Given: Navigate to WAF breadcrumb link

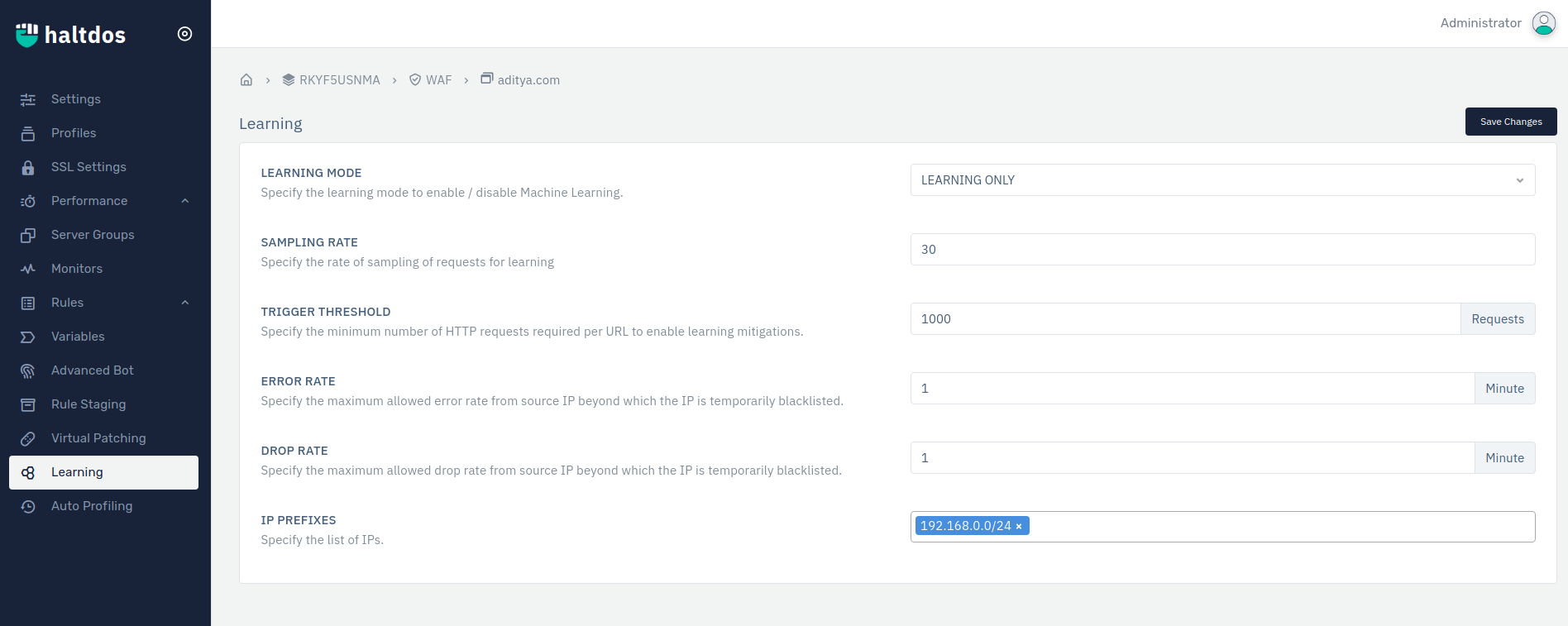Looking at the screenshot, I should click(x=438, y=80).
